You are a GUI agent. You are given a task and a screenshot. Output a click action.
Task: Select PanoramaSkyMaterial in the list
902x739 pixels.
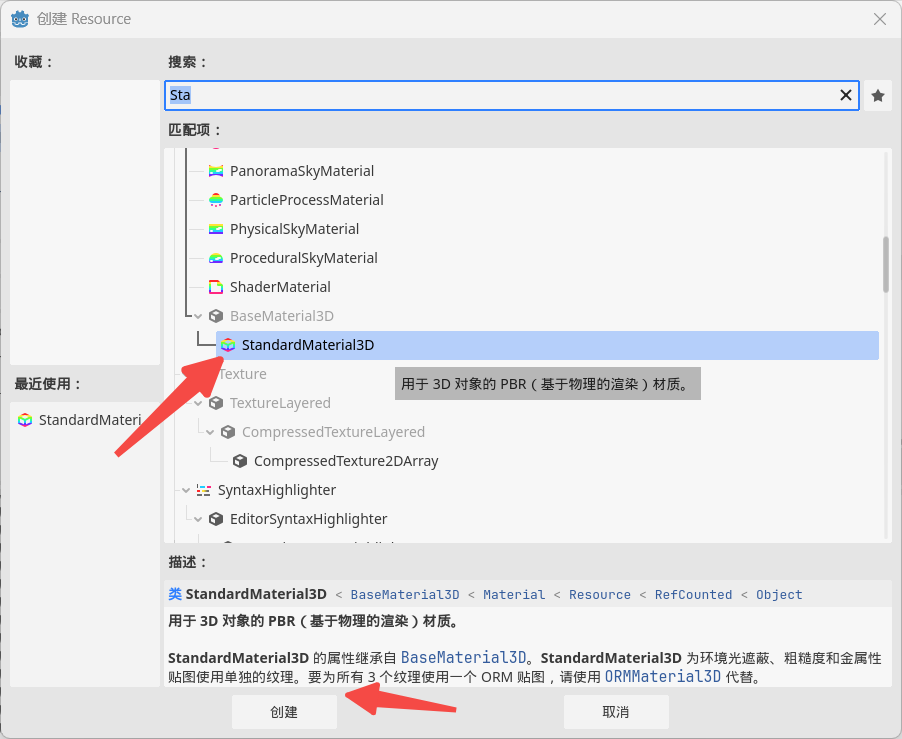click(302, 171)
